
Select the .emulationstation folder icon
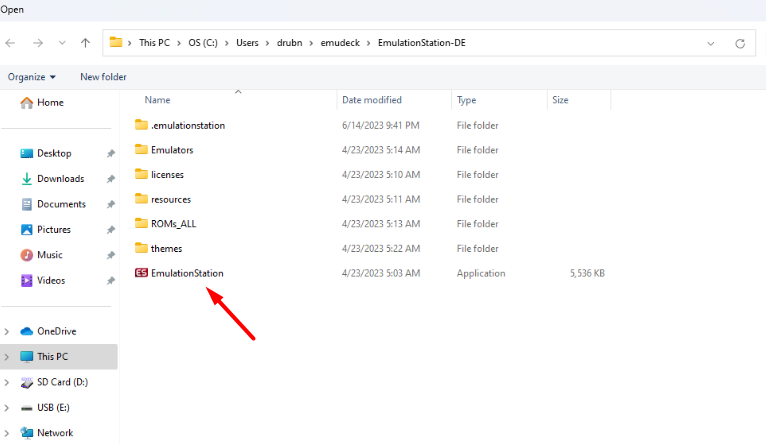141,125
